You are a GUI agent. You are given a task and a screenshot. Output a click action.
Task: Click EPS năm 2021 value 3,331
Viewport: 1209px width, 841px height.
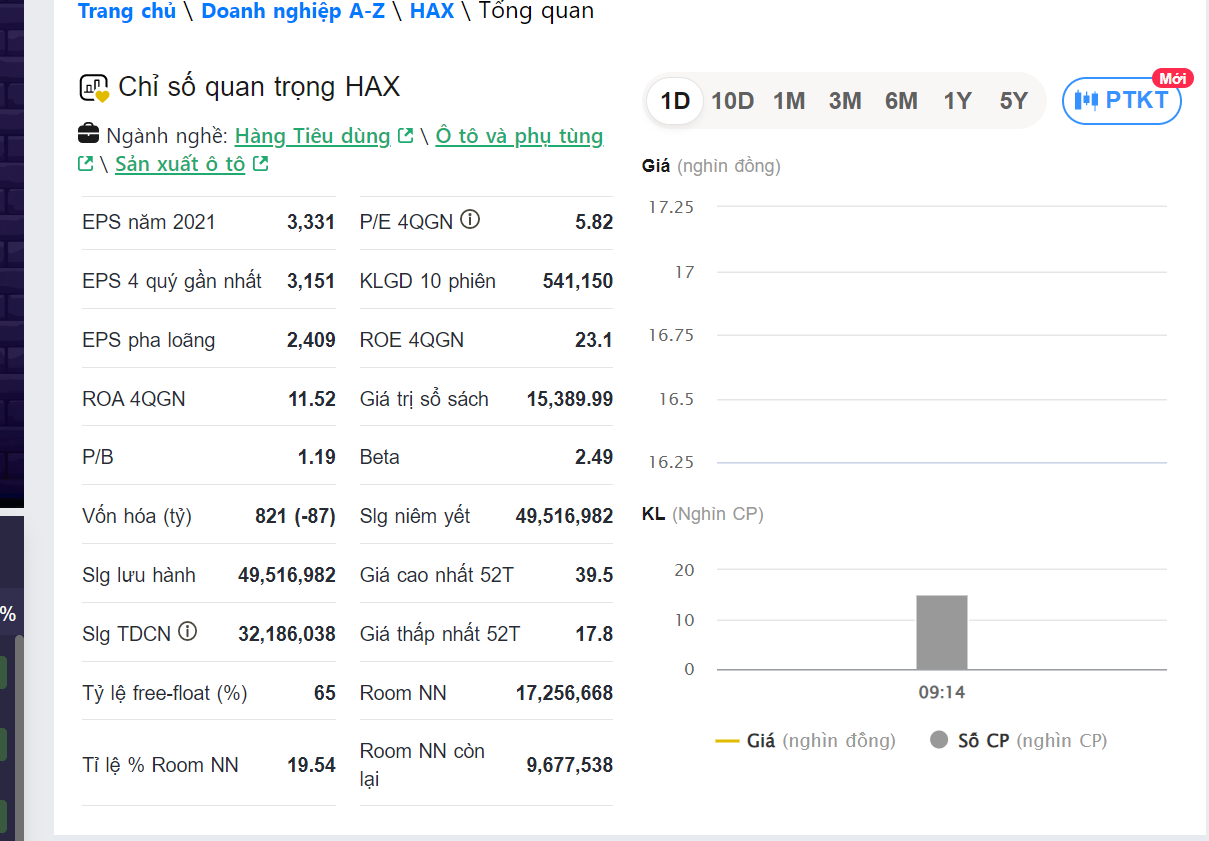click(311, 222)
